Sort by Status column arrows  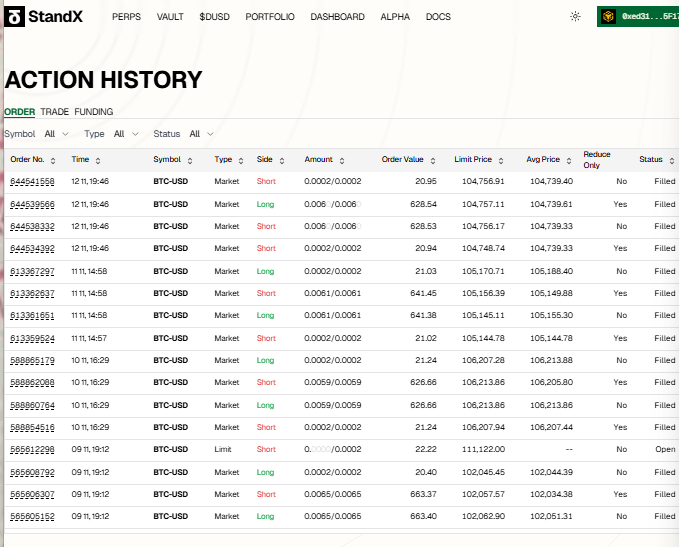[672, 161]
